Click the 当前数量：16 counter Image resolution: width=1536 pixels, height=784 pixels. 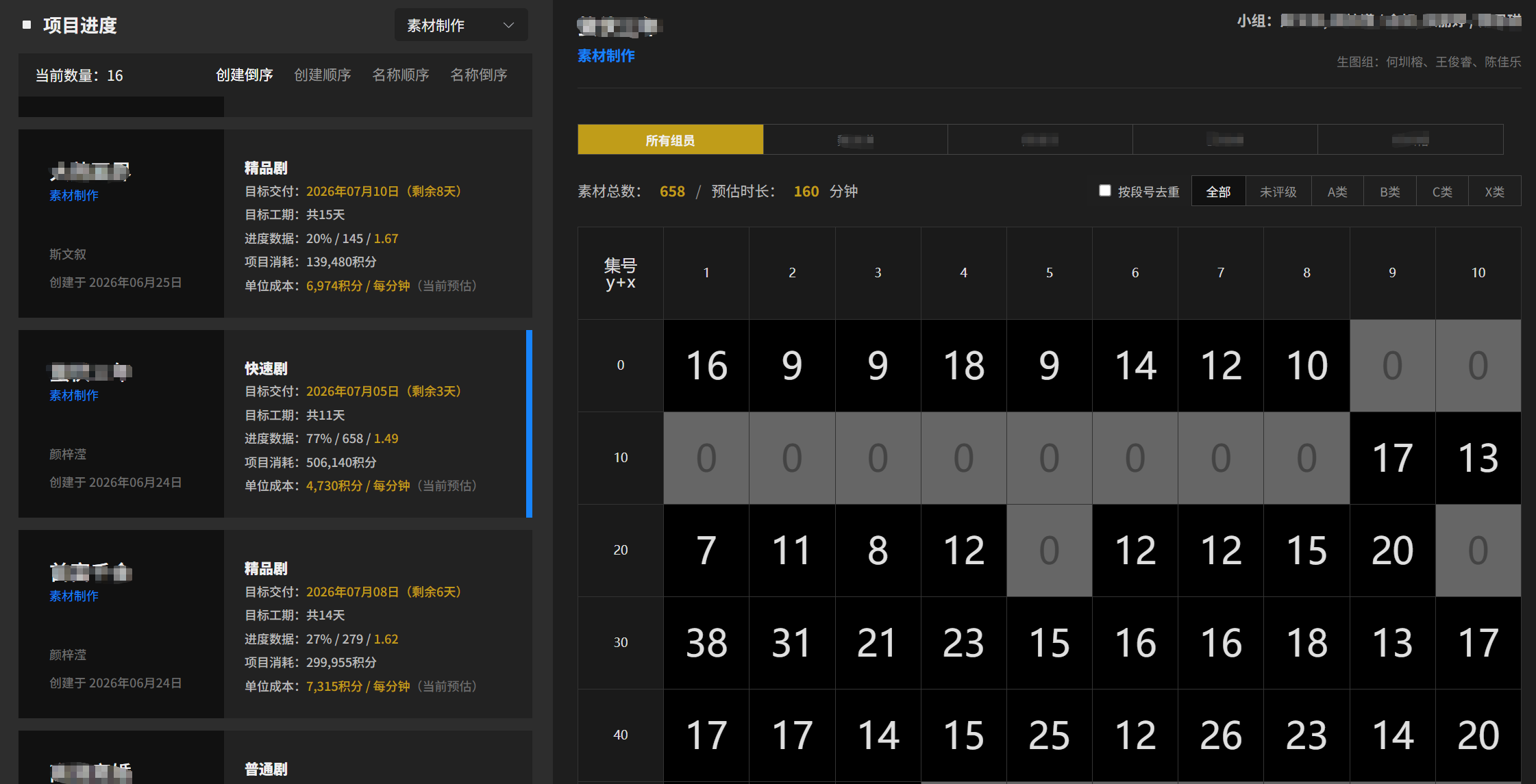79,75
